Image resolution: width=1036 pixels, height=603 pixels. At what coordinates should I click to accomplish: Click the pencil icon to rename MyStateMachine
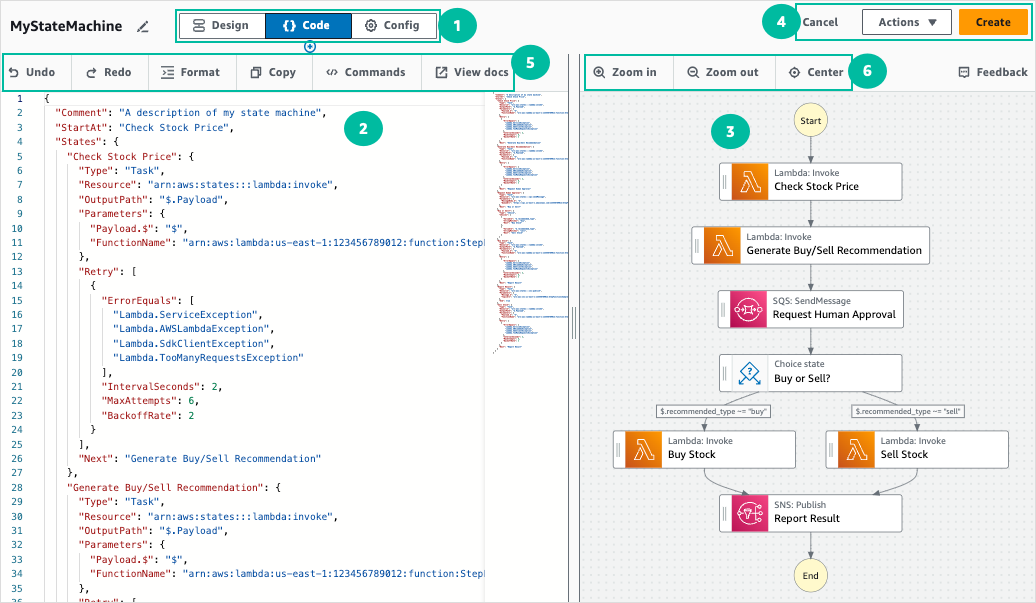pyautogui.click(x=141, y=27)
